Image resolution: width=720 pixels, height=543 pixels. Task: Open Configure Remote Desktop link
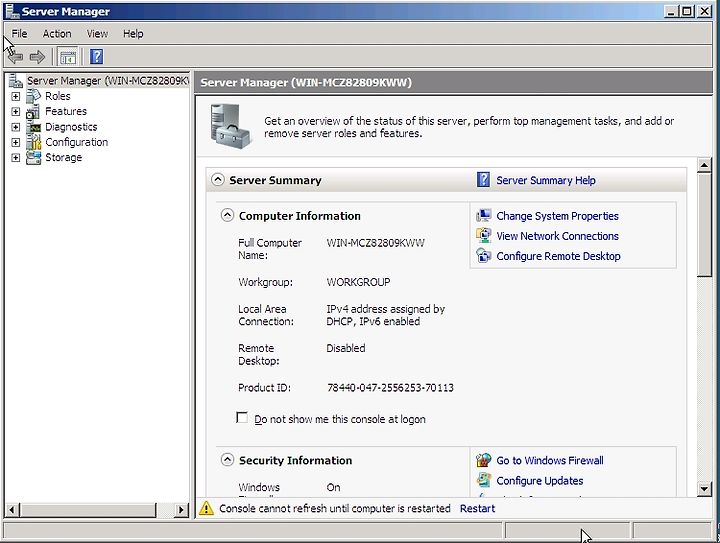[558, 256]
